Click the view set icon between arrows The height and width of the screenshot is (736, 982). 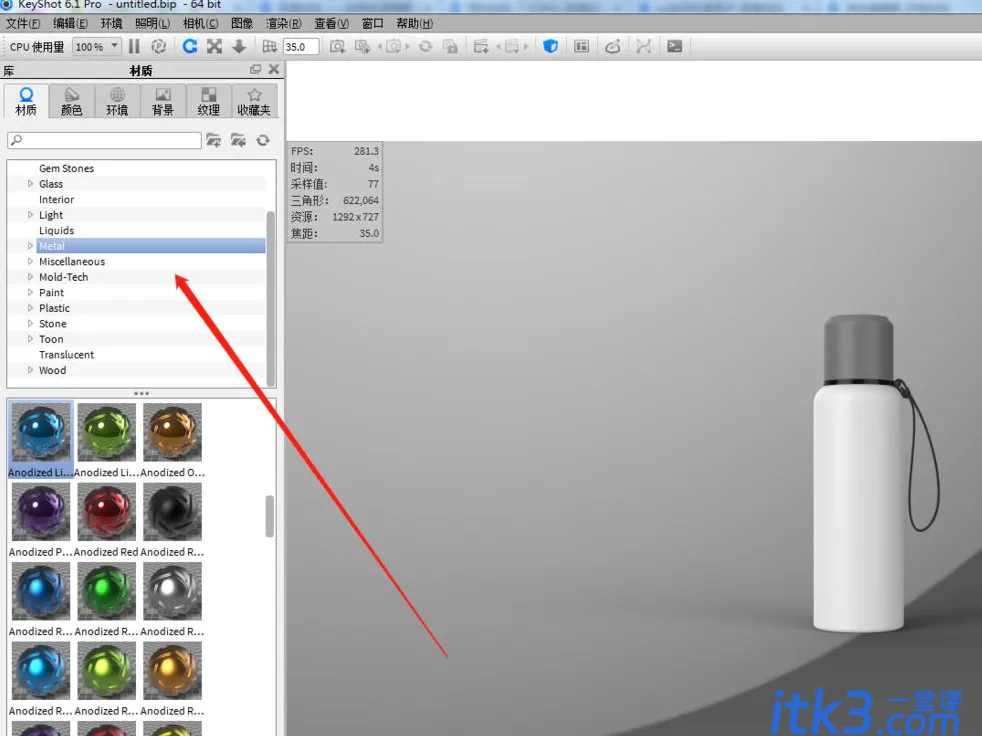[x=512, y=46]
